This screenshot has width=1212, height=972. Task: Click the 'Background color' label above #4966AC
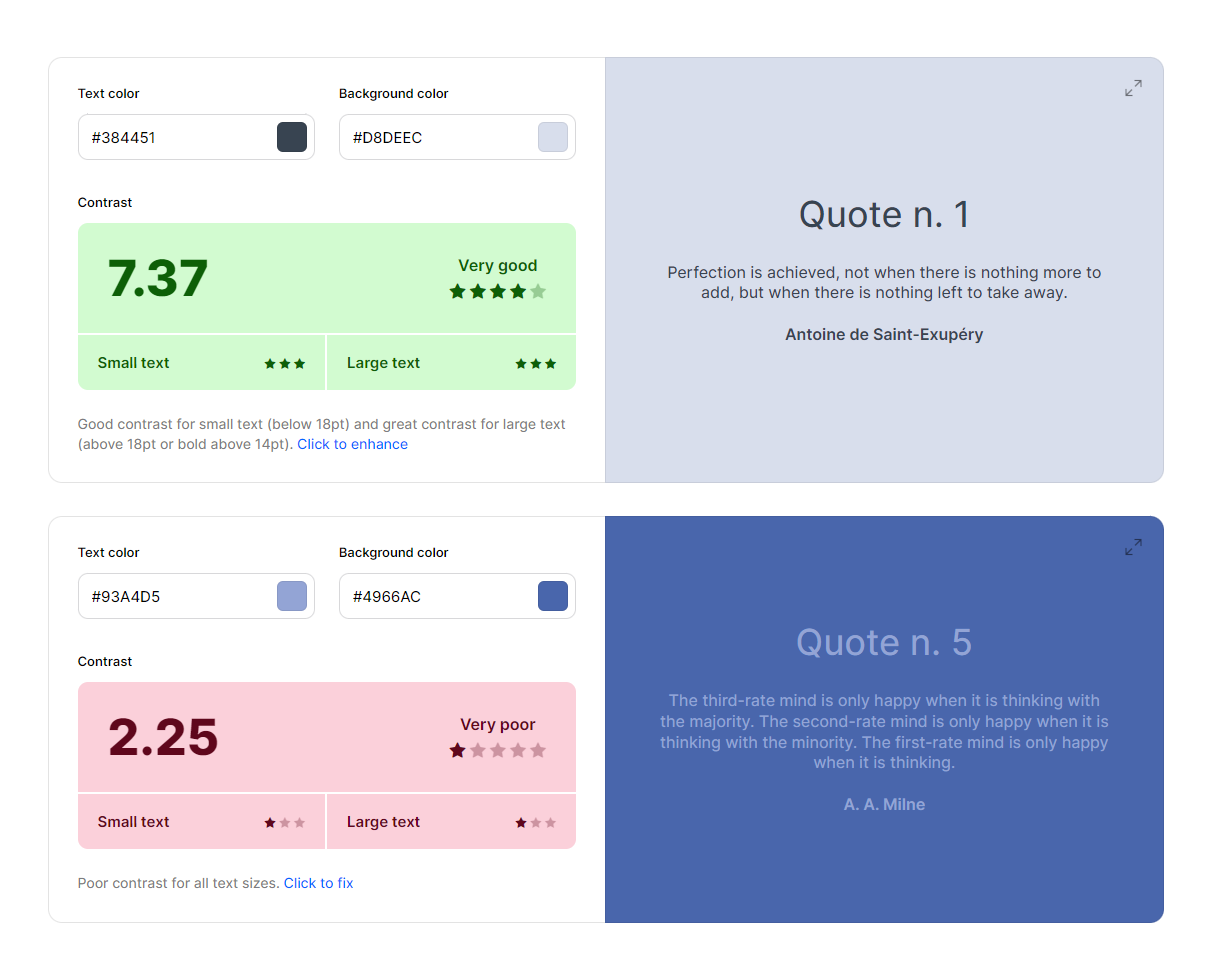(394, 552)
